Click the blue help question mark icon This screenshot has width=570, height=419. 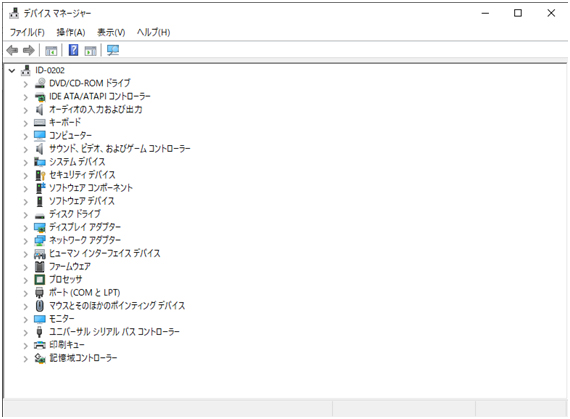pyautogui.click(x=73, y=50)
